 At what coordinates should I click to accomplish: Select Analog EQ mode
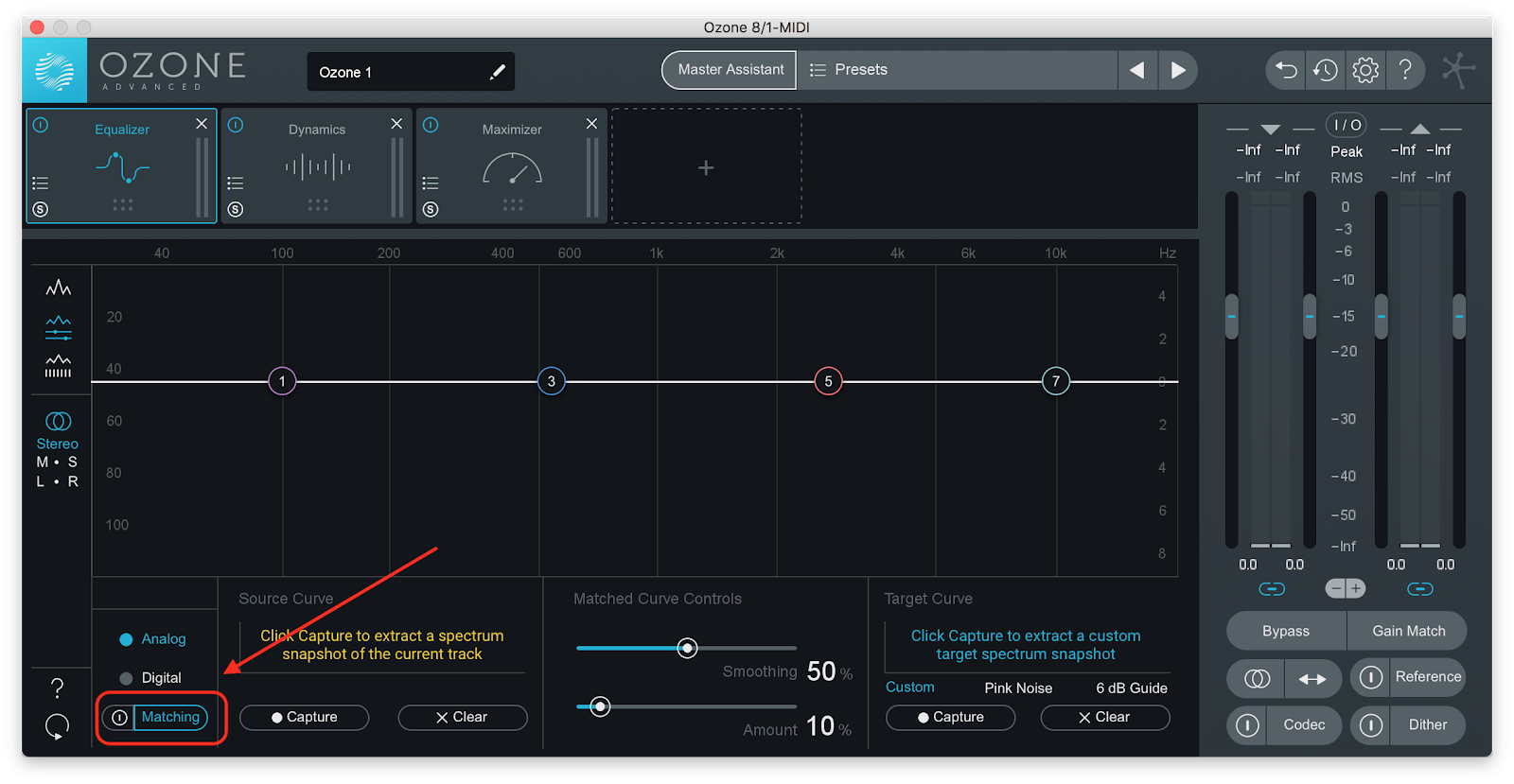tap(153, 639)
